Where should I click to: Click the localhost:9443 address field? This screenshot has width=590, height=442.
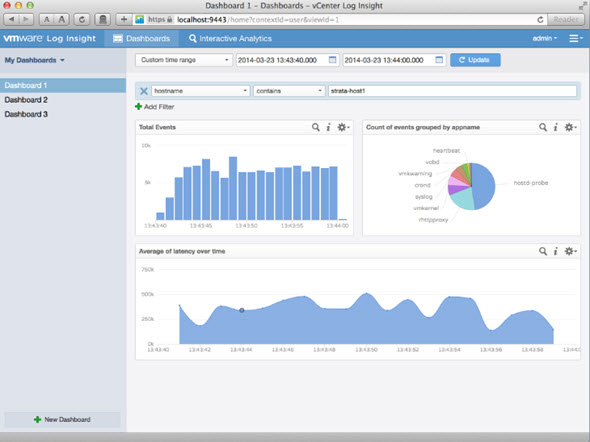(339, 20)
